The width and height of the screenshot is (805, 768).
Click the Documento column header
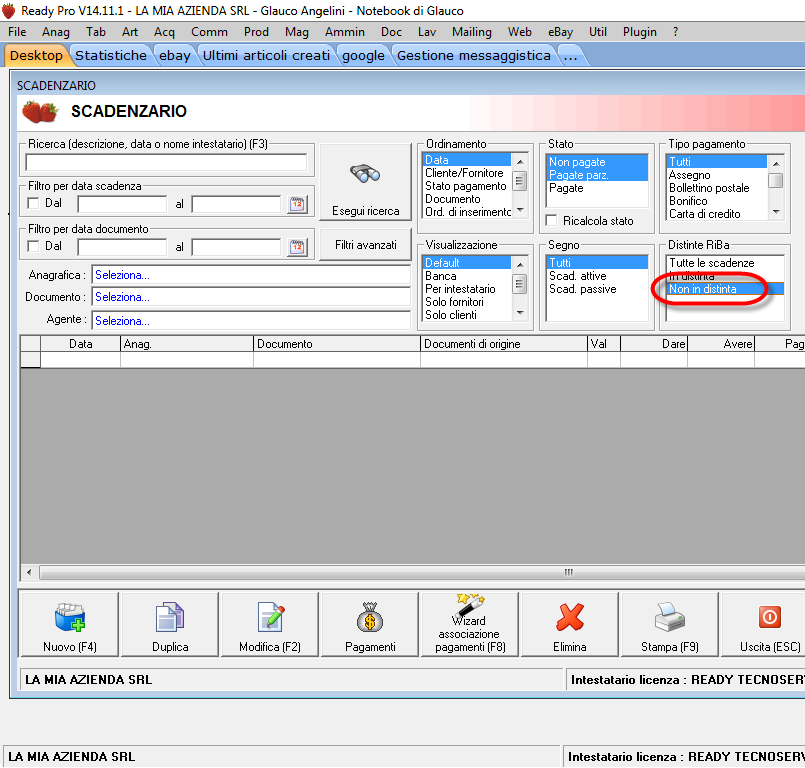pos(336,344)
